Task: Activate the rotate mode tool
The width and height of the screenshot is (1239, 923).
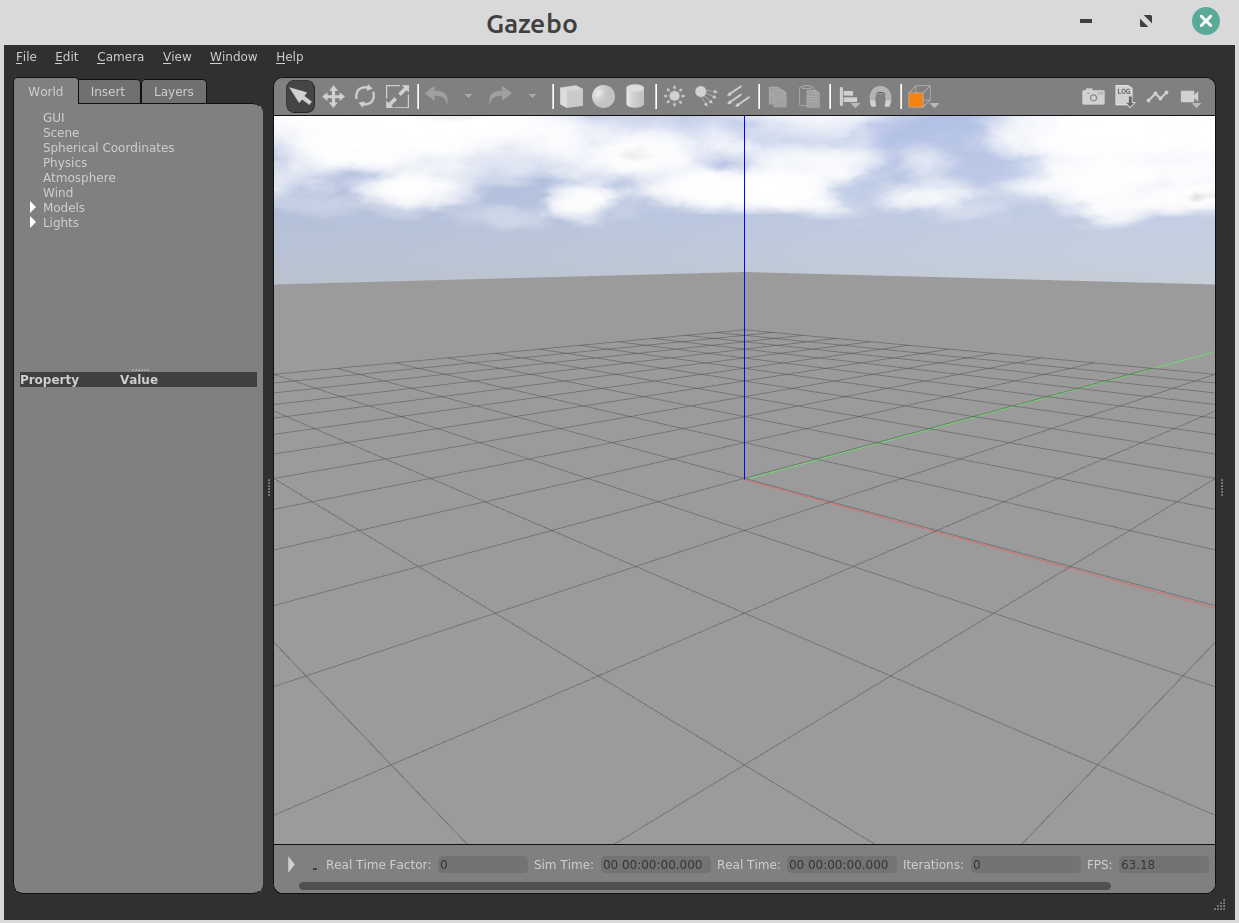Action: coord(365,97)
